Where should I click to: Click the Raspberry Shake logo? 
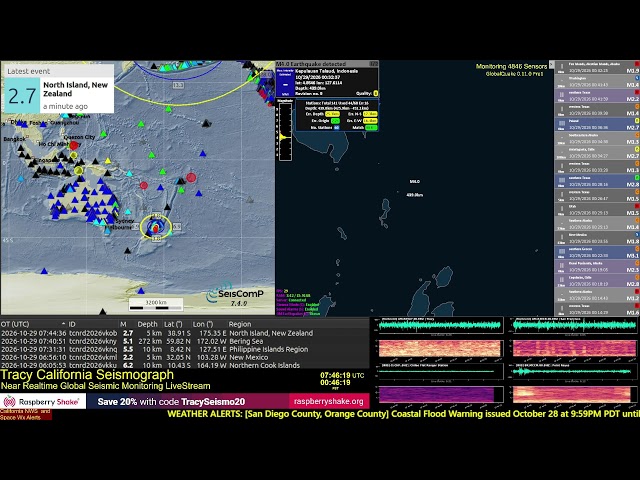pos(43,401)
